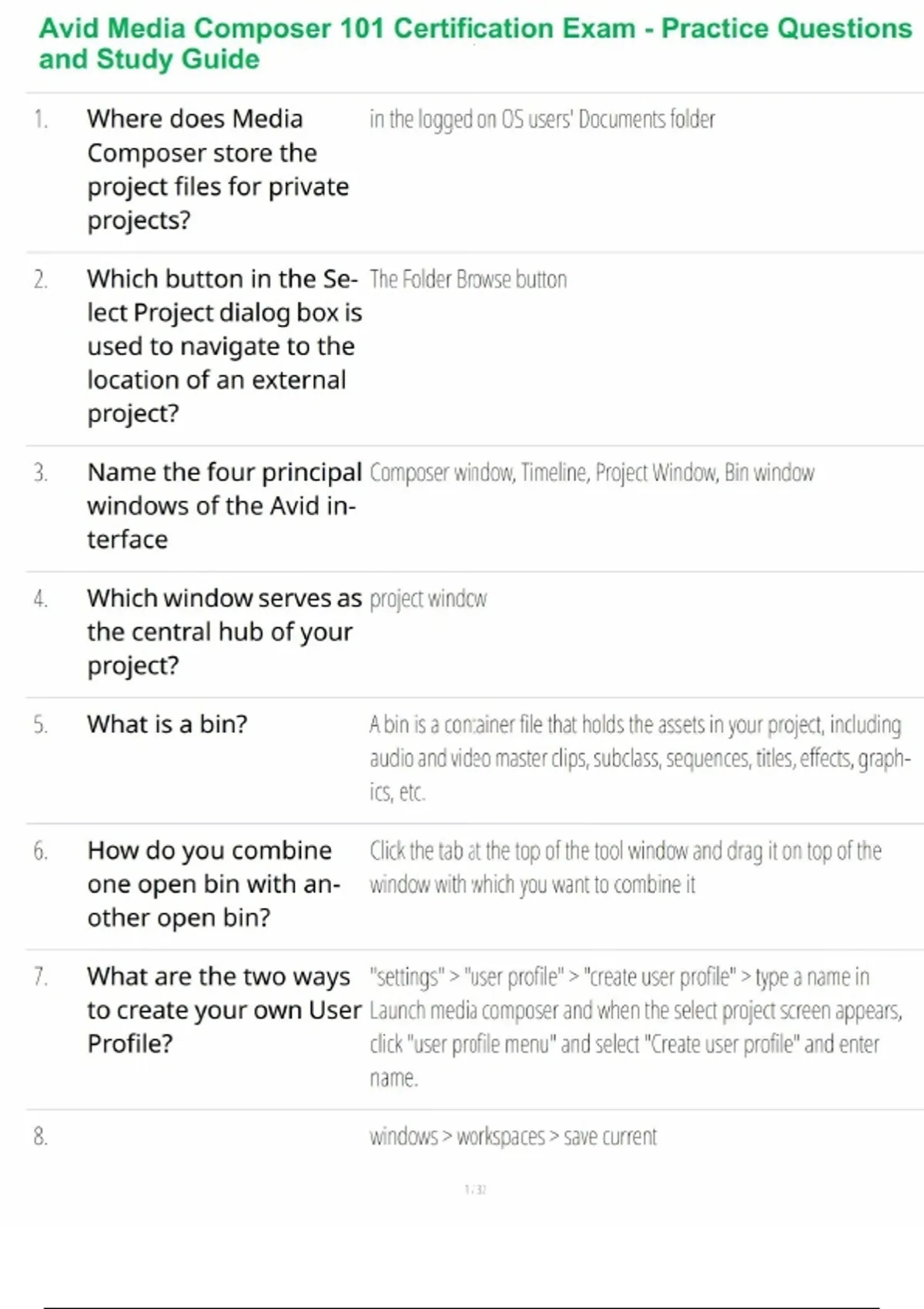Click the question about four principal windows

click(x=223, y=505)
